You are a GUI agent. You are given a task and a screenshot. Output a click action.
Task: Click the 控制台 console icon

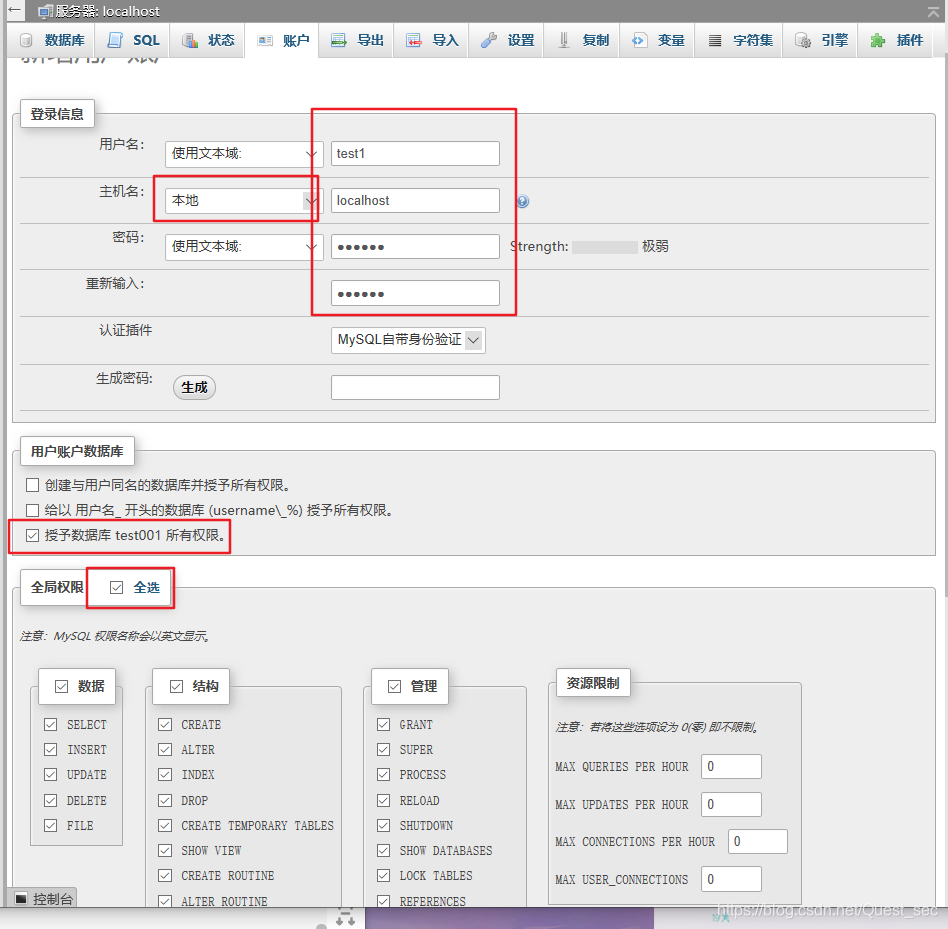(x=21, y=898)
